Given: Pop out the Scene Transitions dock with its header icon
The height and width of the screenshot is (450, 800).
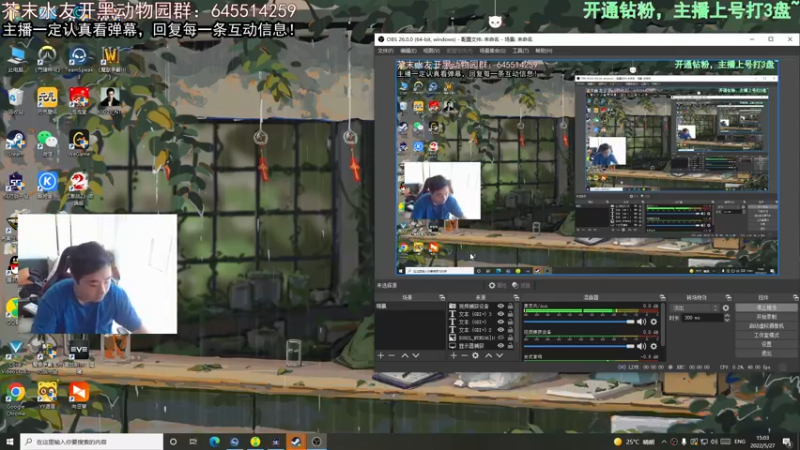Looking at the screenshot, I should (728, 297).
